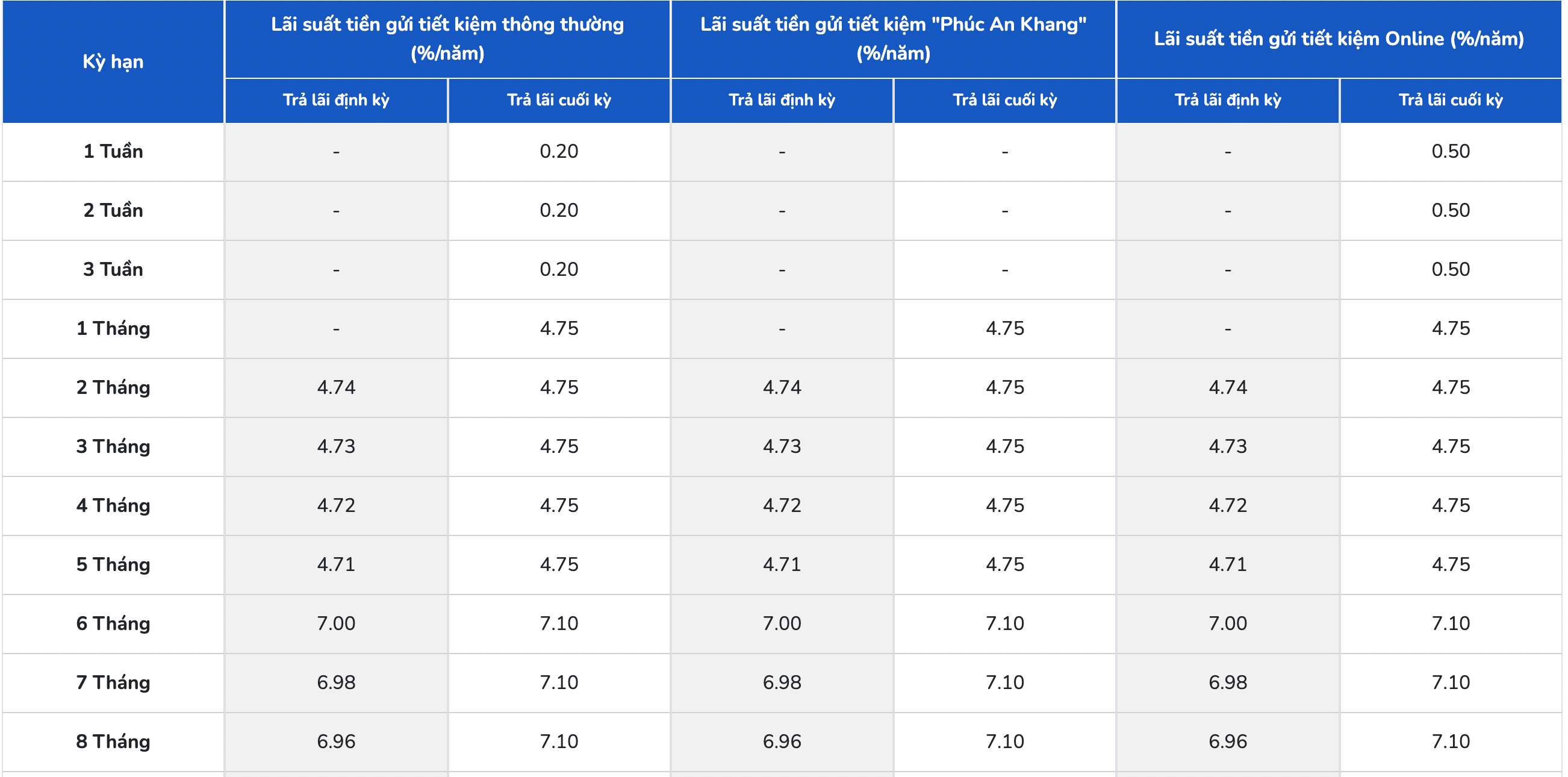Select the "8 Tháng" row label
The height and width of the screenshot is (777, 1568).
(113, 741)
